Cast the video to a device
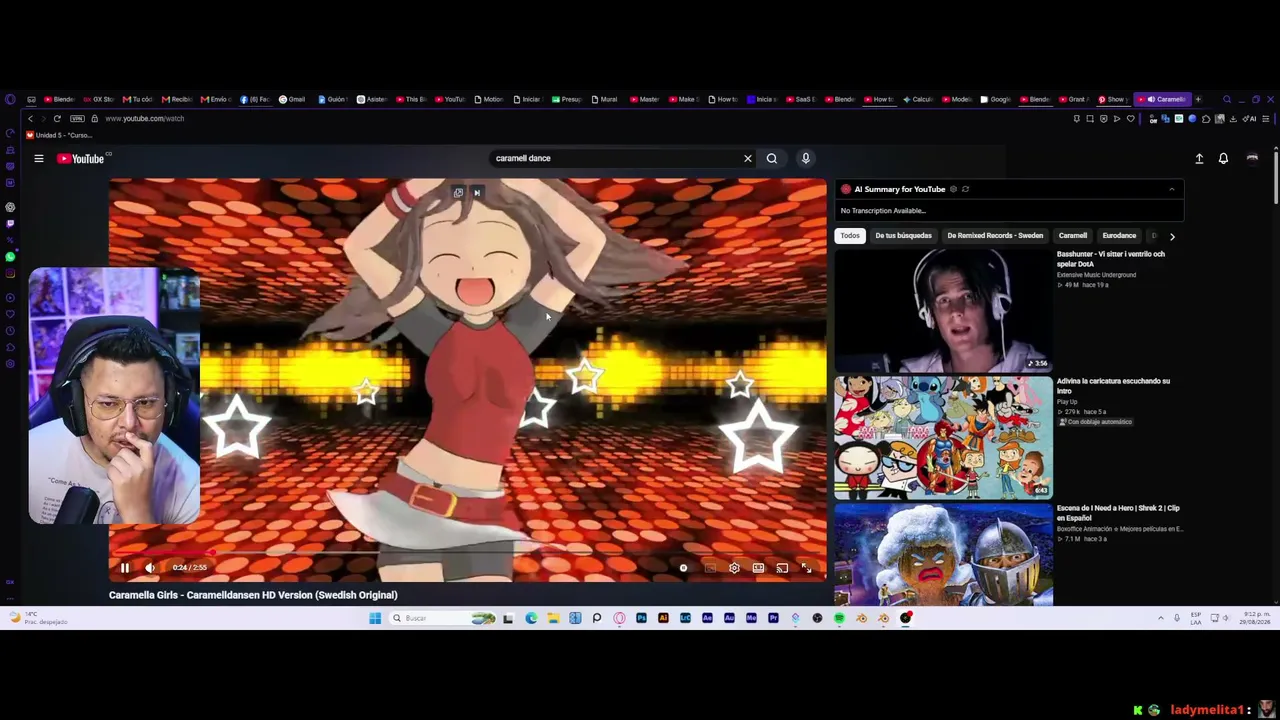 point(782,568)
